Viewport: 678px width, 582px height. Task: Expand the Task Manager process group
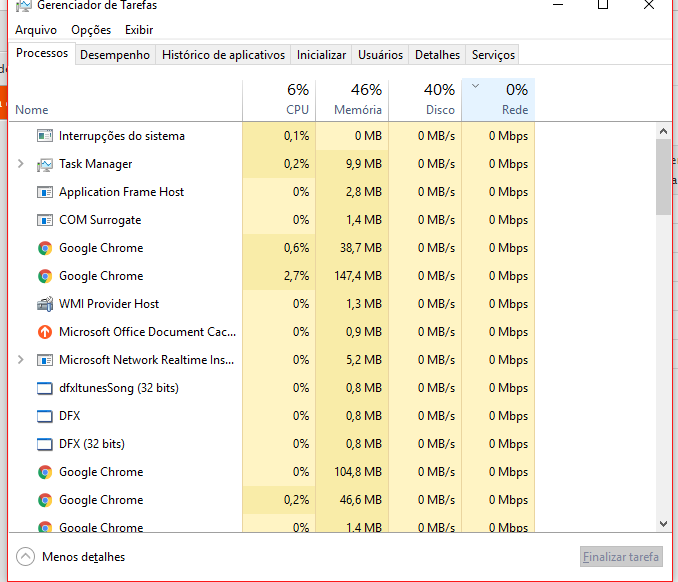point(20,164)
